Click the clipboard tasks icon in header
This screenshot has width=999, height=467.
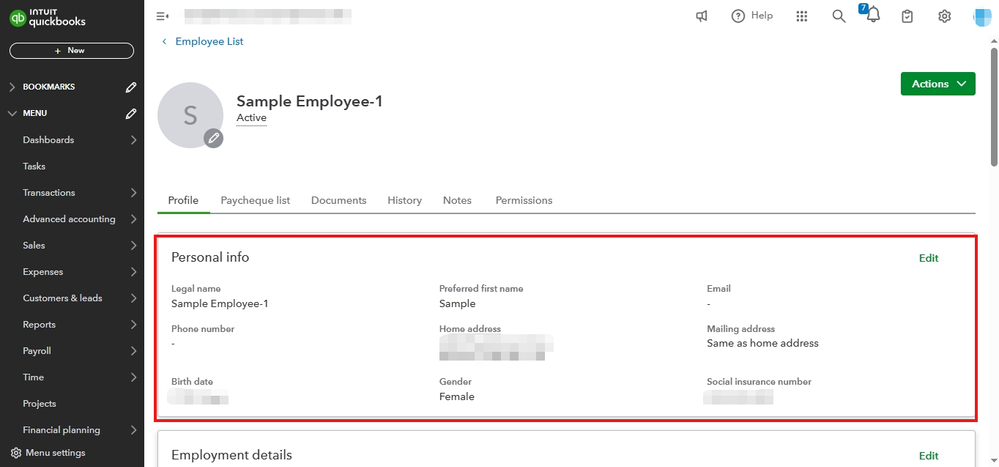(907, 16)
